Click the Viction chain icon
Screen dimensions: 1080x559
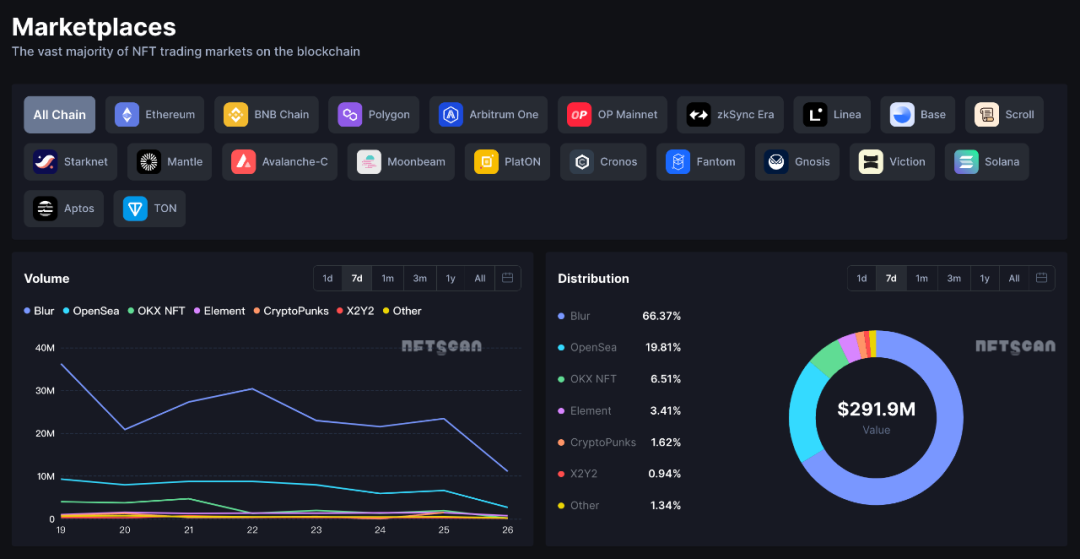click(871, 162)
